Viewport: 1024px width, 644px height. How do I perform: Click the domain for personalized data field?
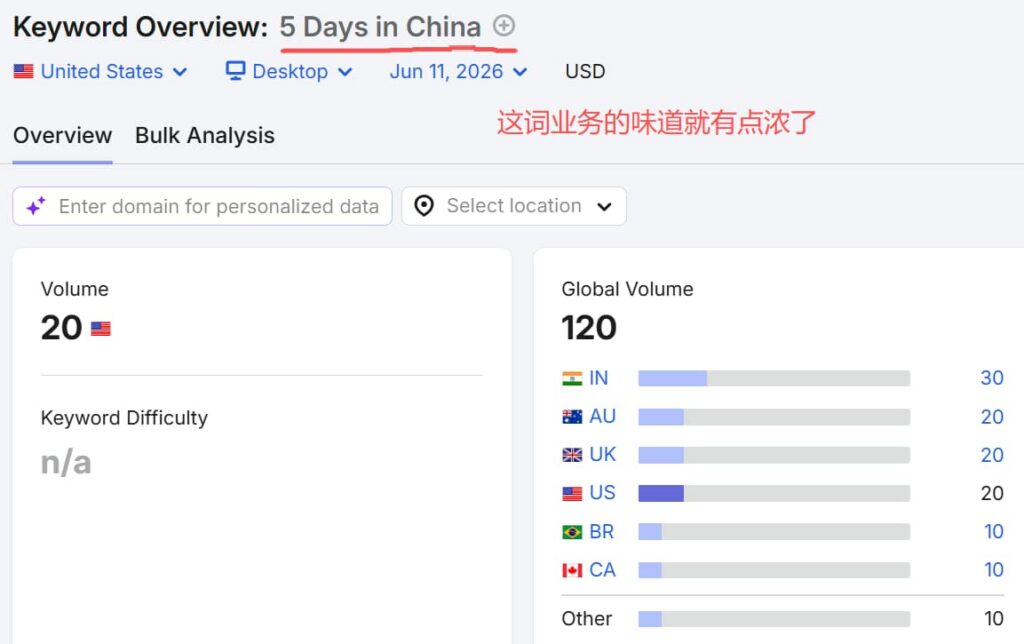coord(202,206)
